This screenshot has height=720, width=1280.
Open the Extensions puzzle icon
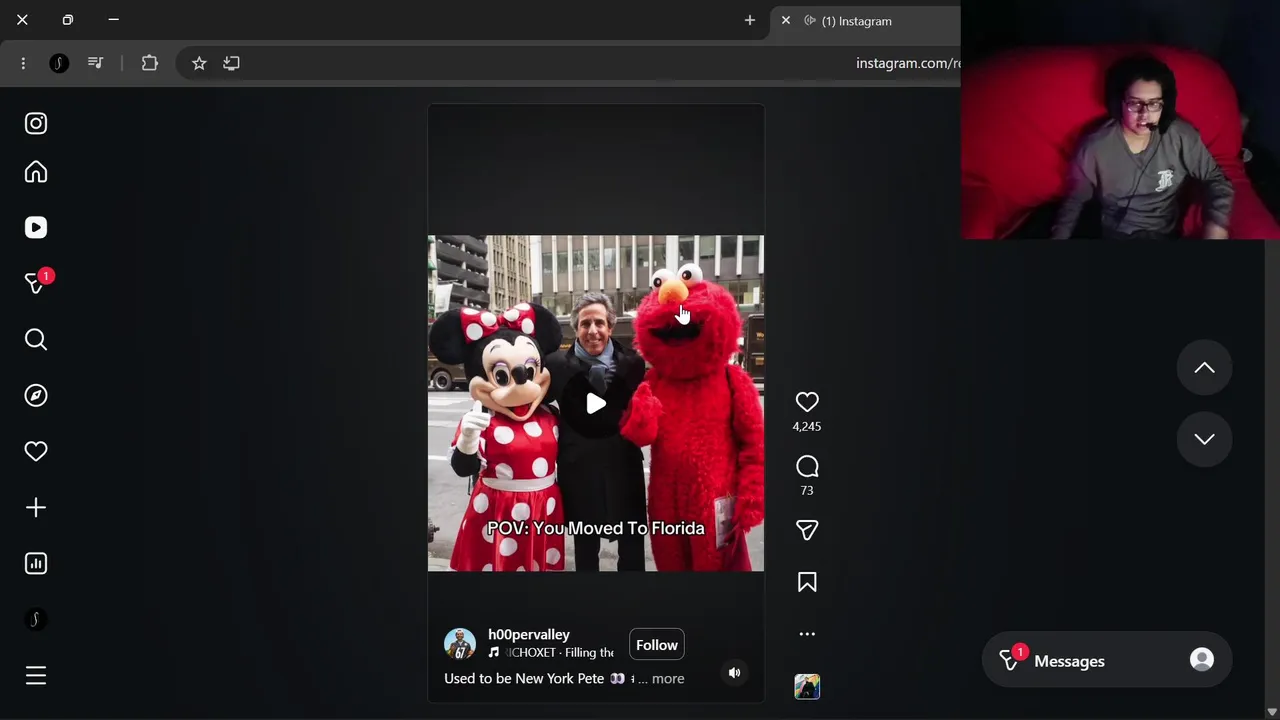point(149,63)
